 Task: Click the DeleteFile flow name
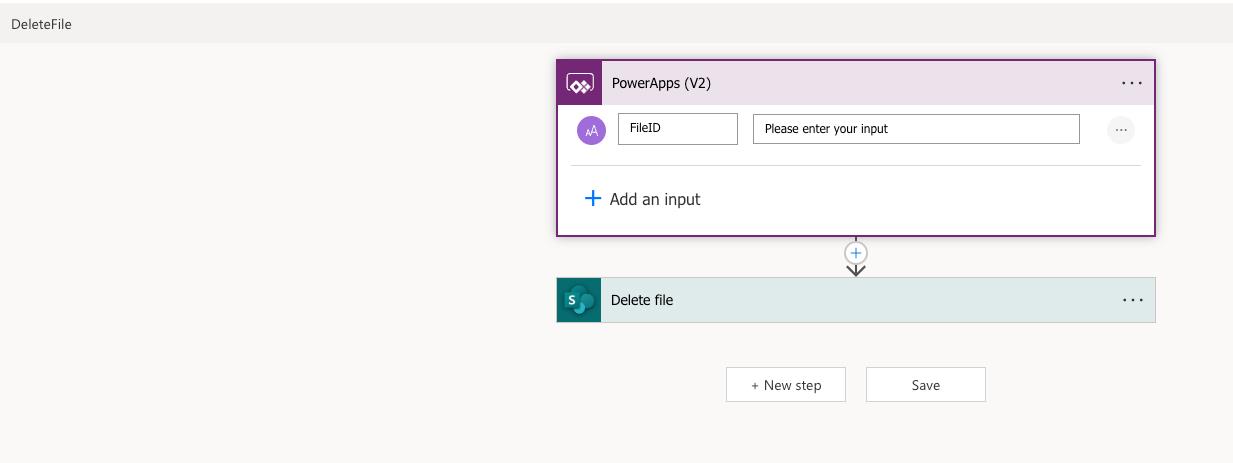coord(41,24)
